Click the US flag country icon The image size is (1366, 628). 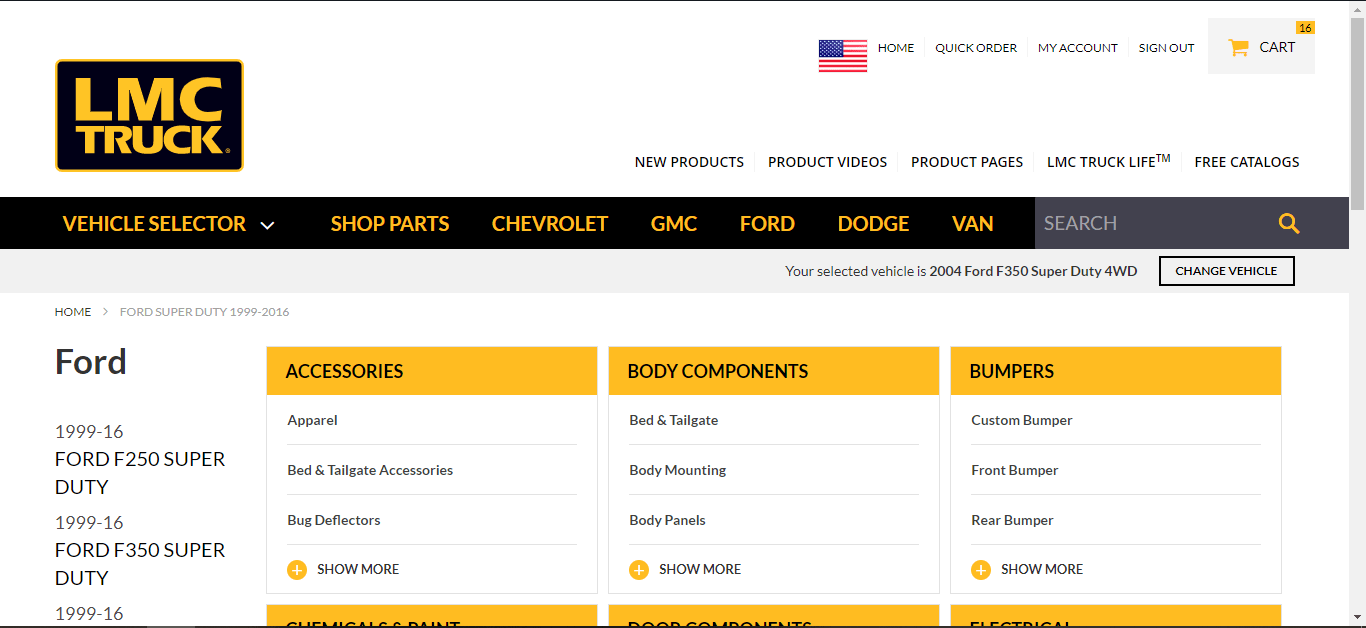click(x=842, y=55)
